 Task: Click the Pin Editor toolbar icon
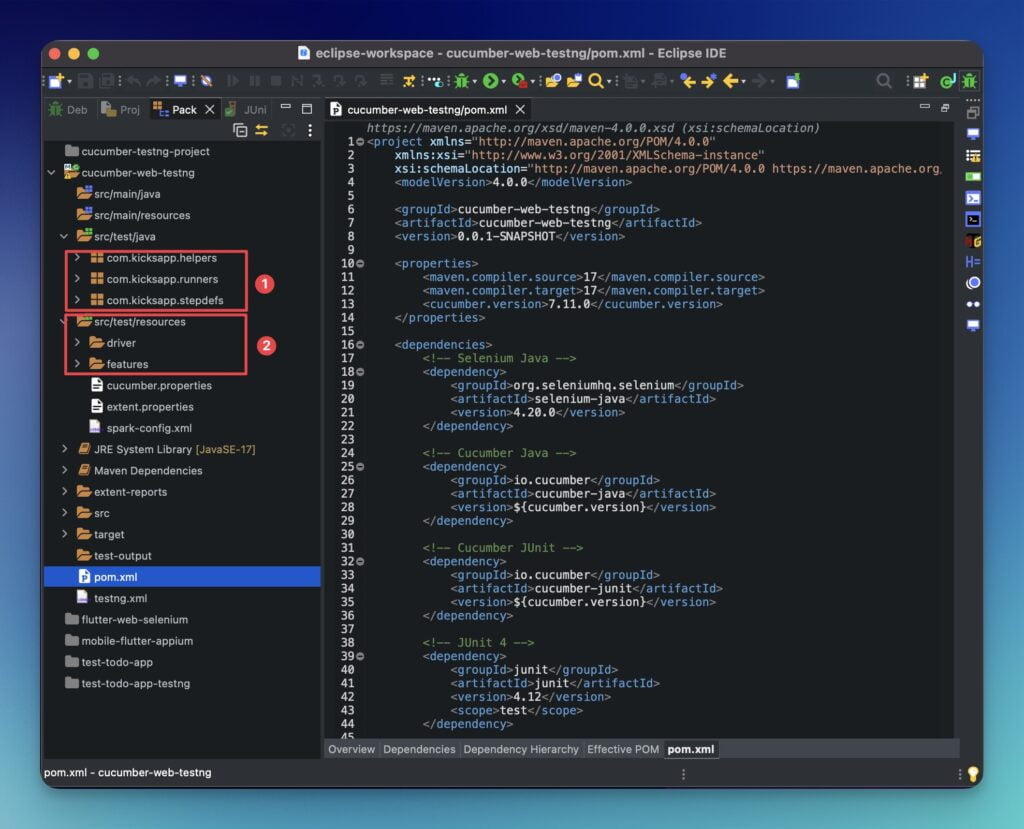tap(793, 81)
